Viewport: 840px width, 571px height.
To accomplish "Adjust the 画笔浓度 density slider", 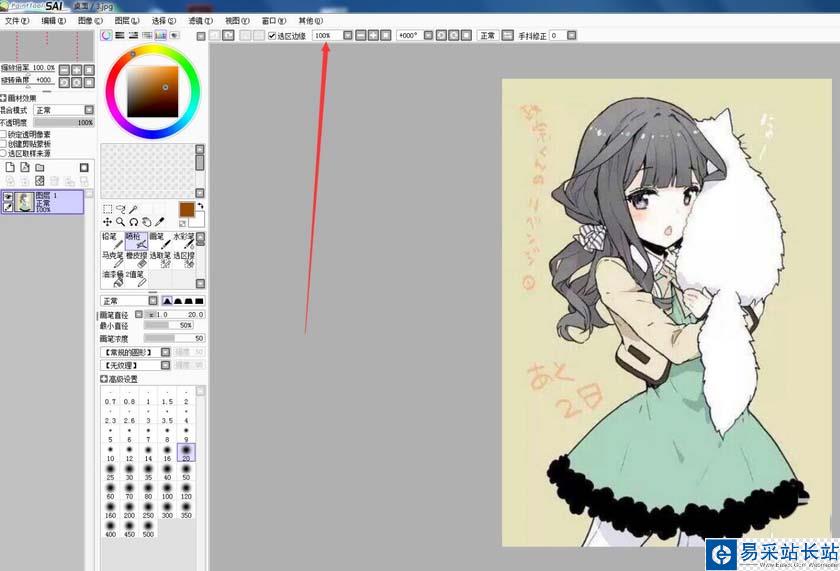I will pos(174,339).
